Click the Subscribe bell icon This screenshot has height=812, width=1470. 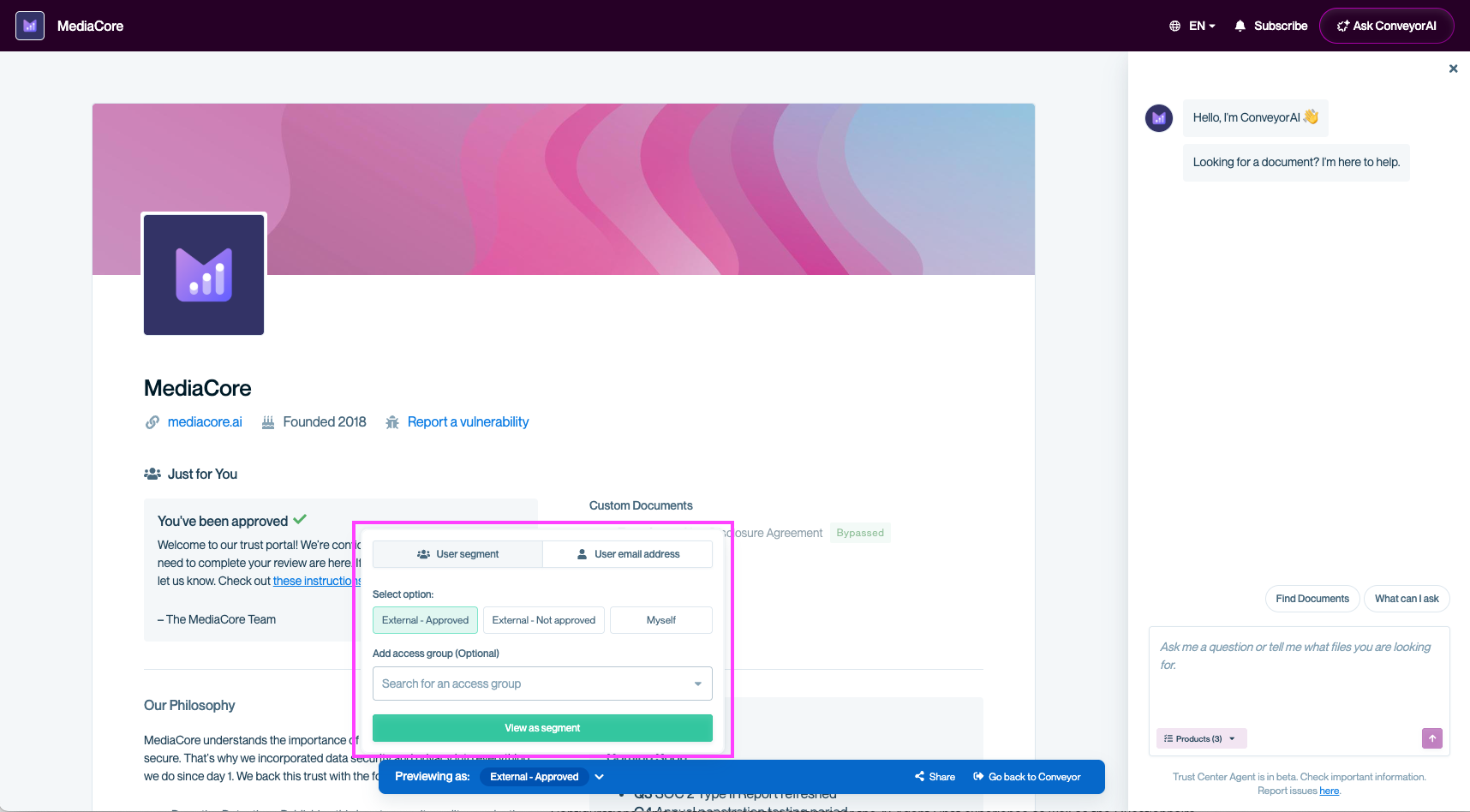pyautogui.click(x=1240, y=26)
